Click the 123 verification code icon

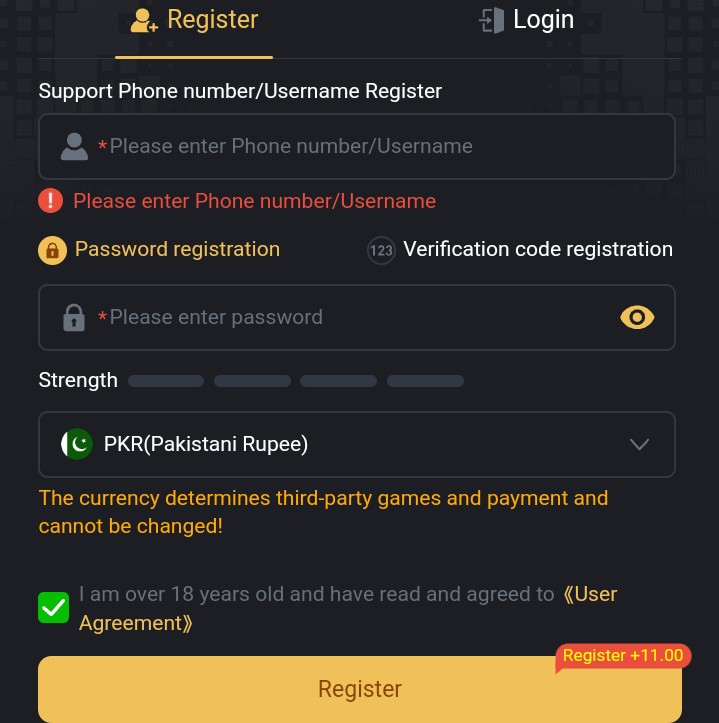click(381, 250)
